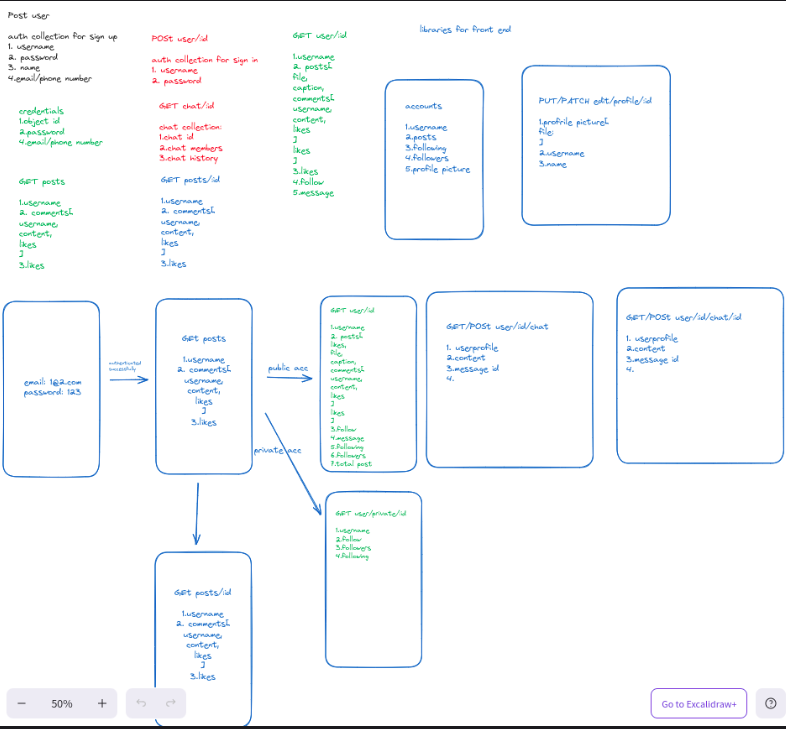786x729 pixels.
Task: Click the 'accounts' heading inside the box
Action: (x=423, y=106)
